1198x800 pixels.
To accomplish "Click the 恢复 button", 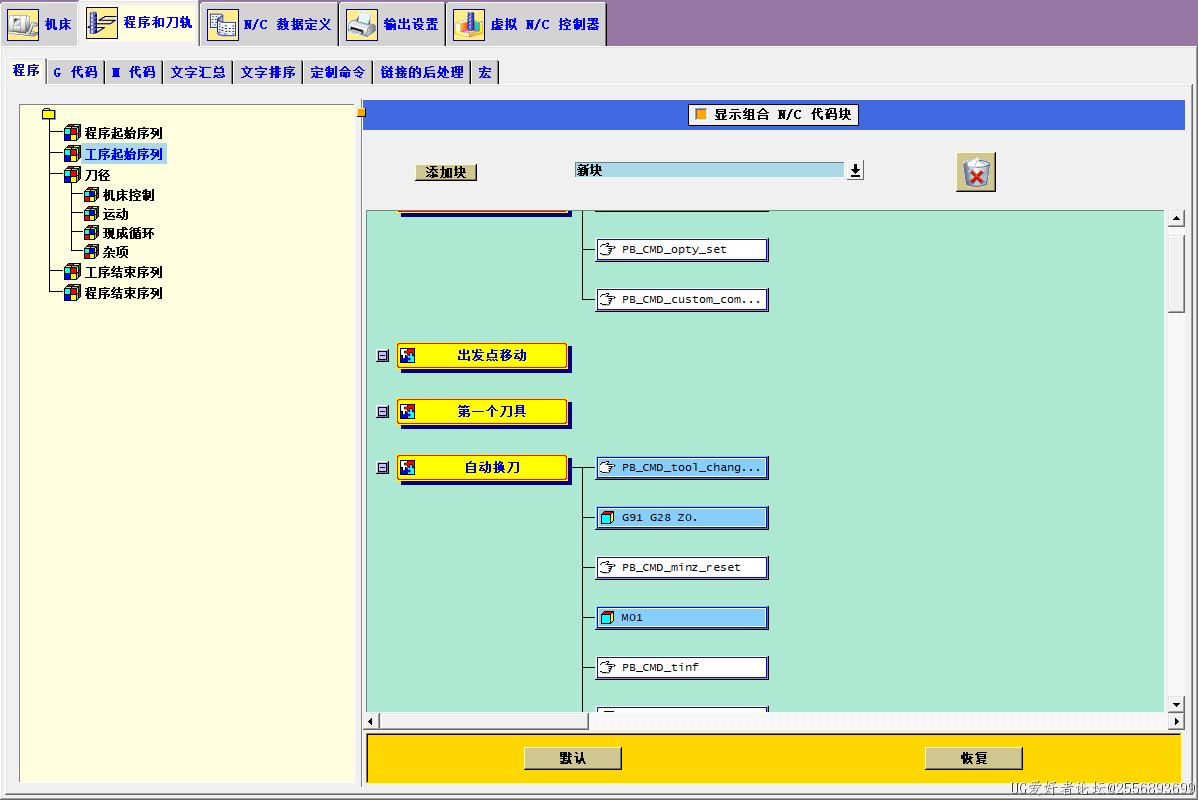I will [x=973, y=758].
